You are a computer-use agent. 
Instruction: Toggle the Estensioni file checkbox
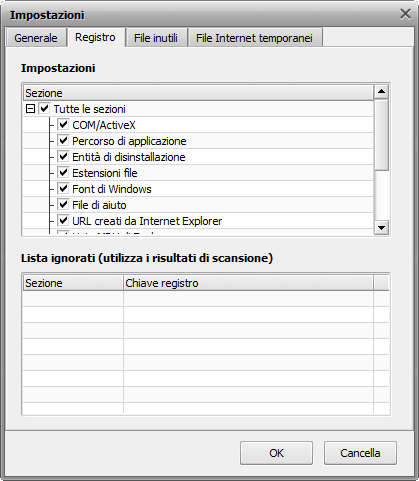63,173
